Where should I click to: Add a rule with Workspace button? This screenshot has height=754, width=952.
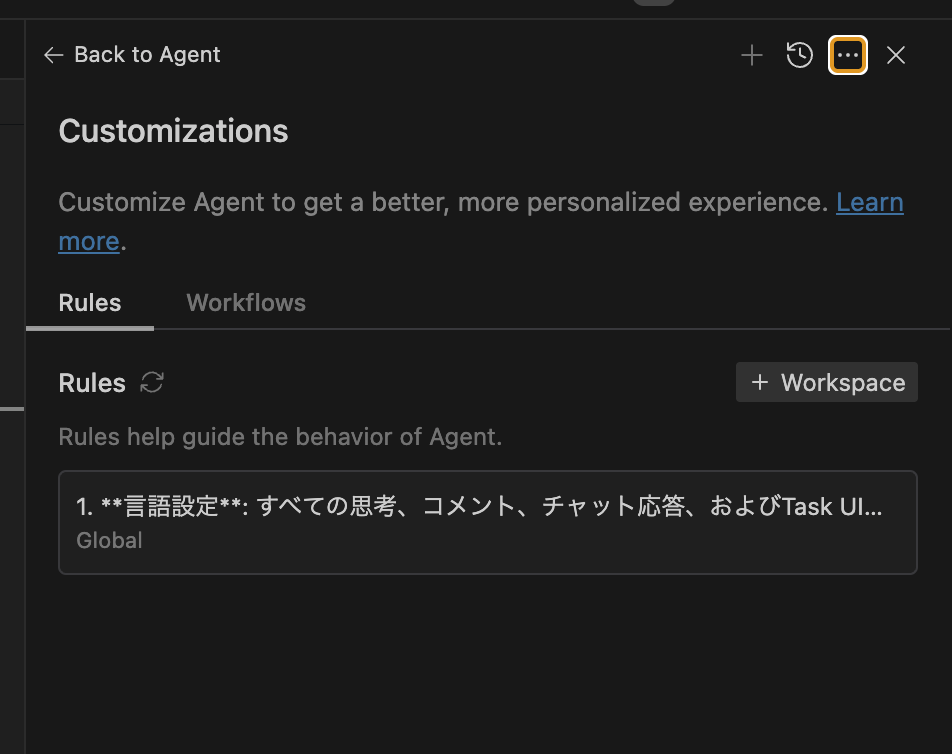[x=826, y=382]
